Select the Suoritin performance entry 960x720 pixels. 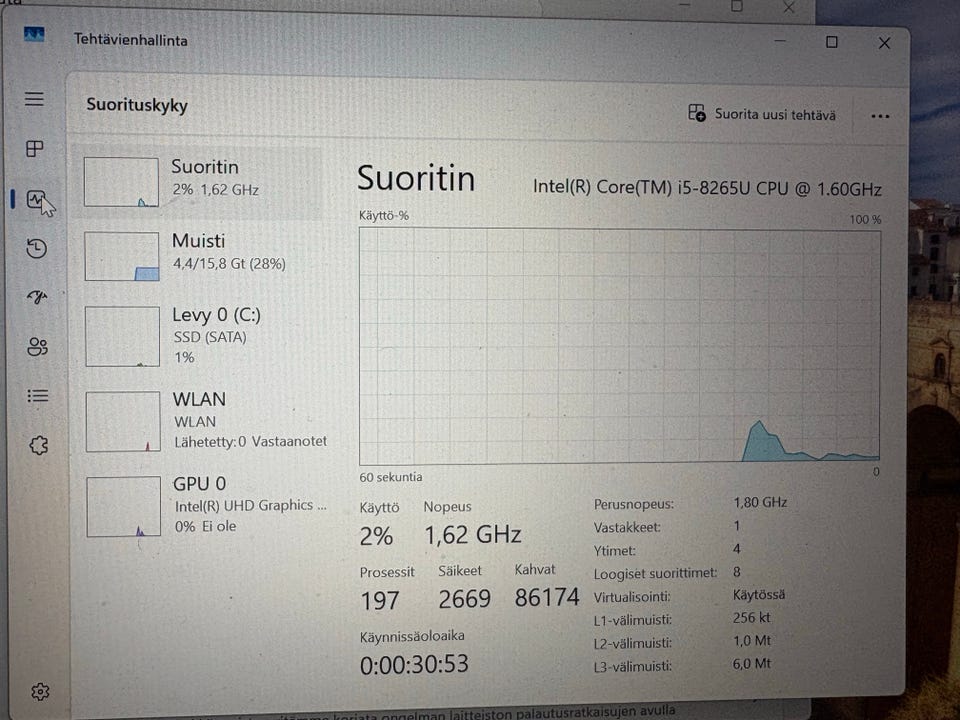point(198,182)
